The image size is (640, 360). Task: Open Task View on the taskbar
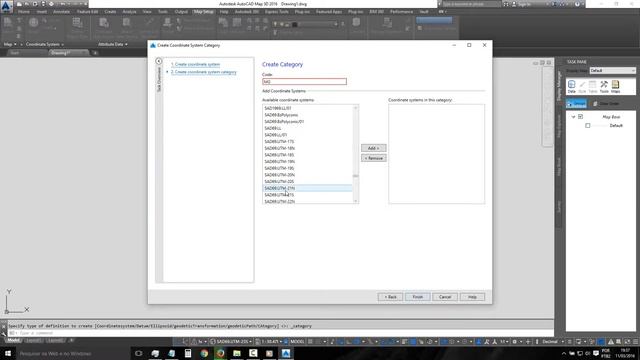pos(139,353)
